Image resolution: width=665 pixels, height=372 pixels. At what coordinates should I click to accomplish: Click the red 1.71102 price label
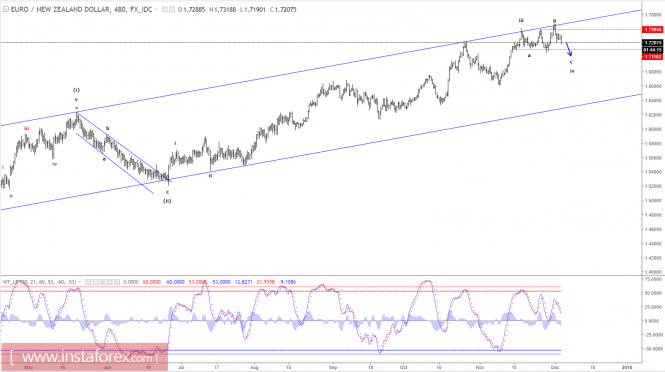[x=653, y=56]
